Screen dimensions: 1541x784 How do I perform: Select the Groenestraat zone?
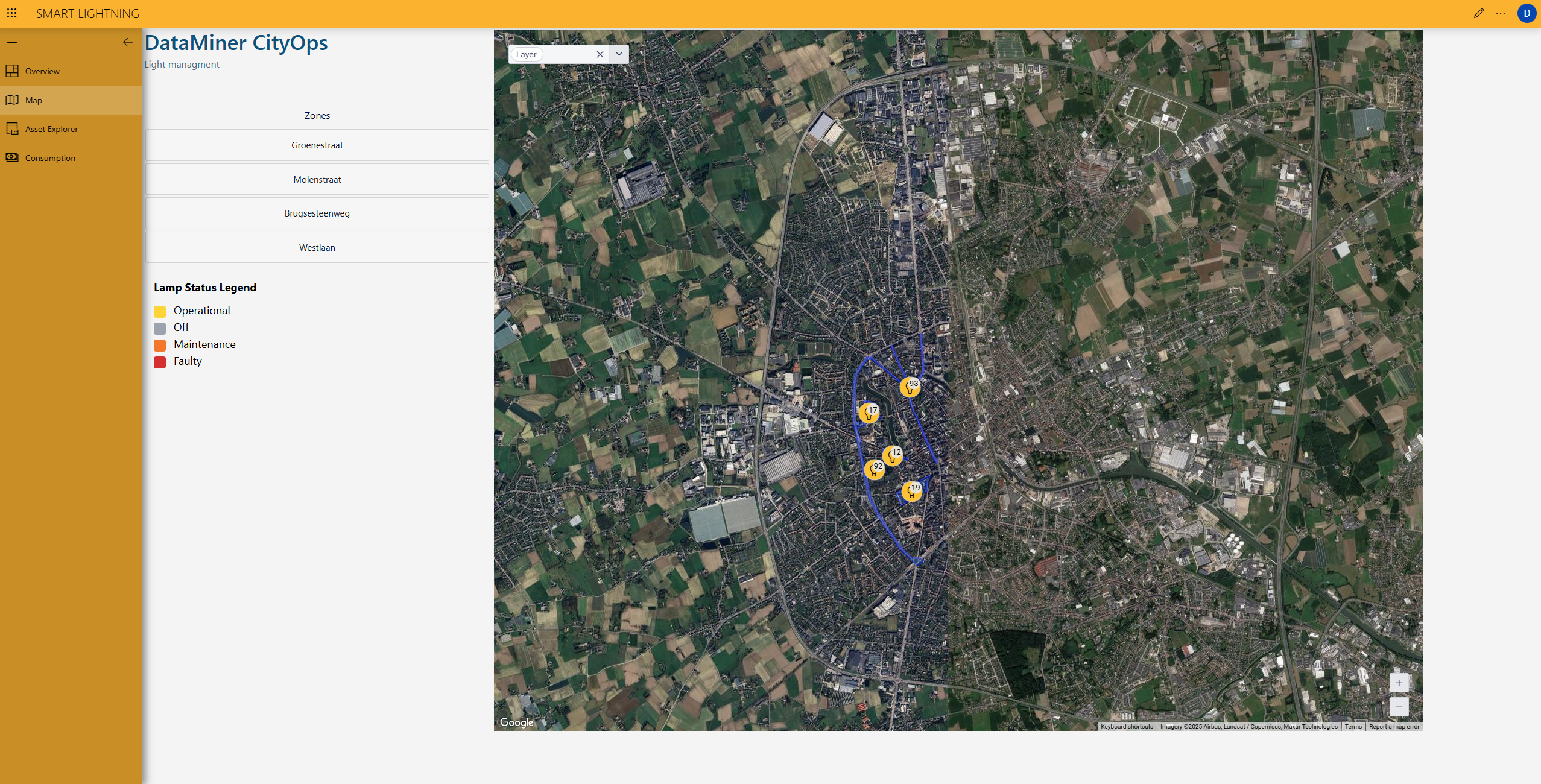317,145
